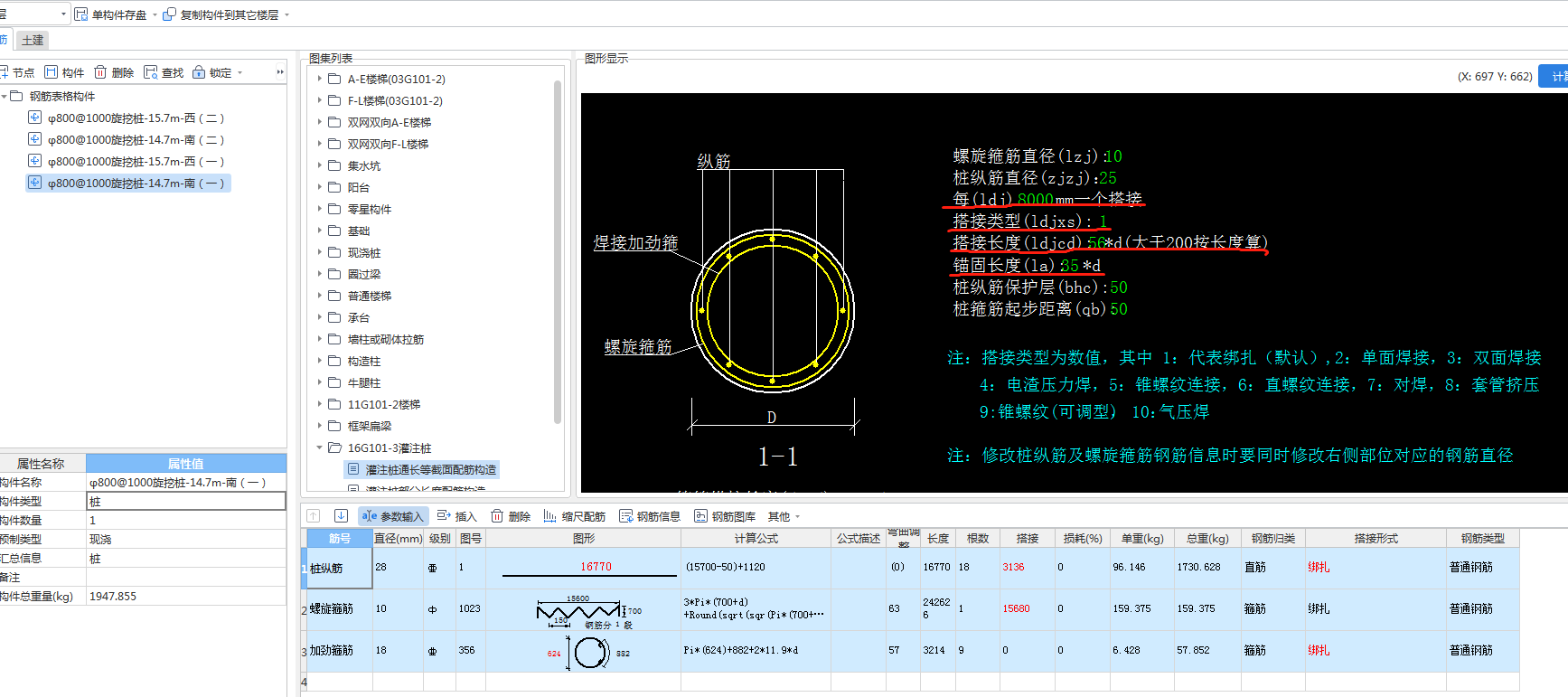Expand the 基础 folder

(x=319, y=231)
